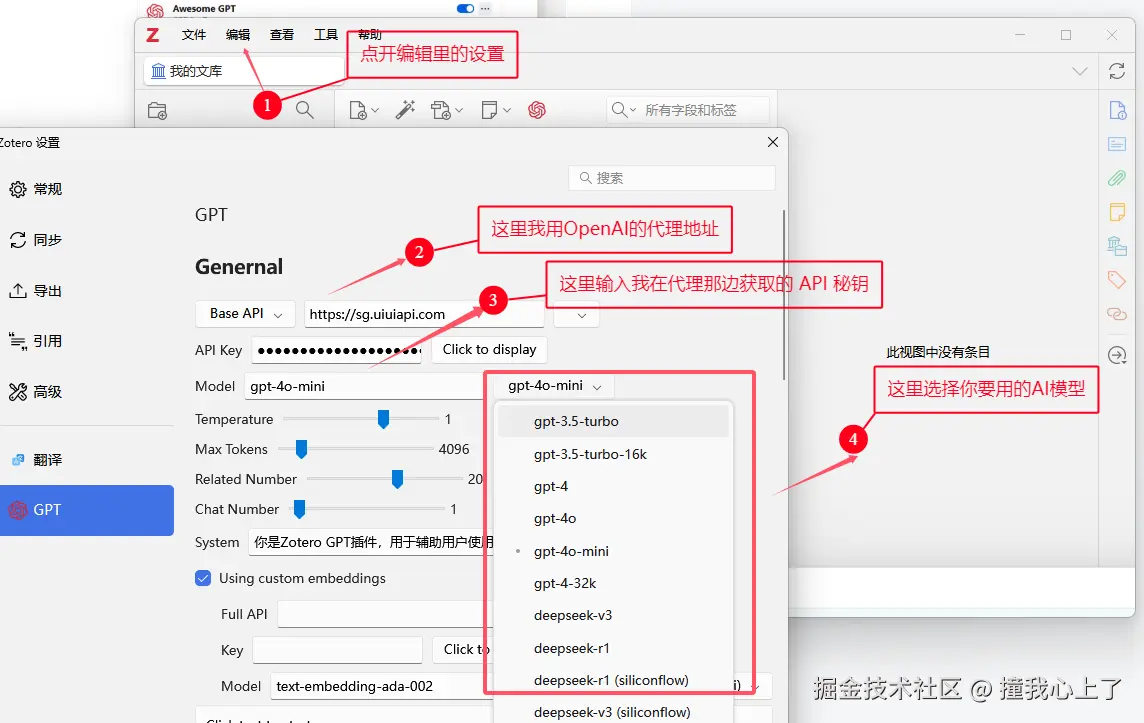Click the Add Attachment paperclip icon in sidebar
This screenshot has height=723, width=1144.
coord(1117,178)
